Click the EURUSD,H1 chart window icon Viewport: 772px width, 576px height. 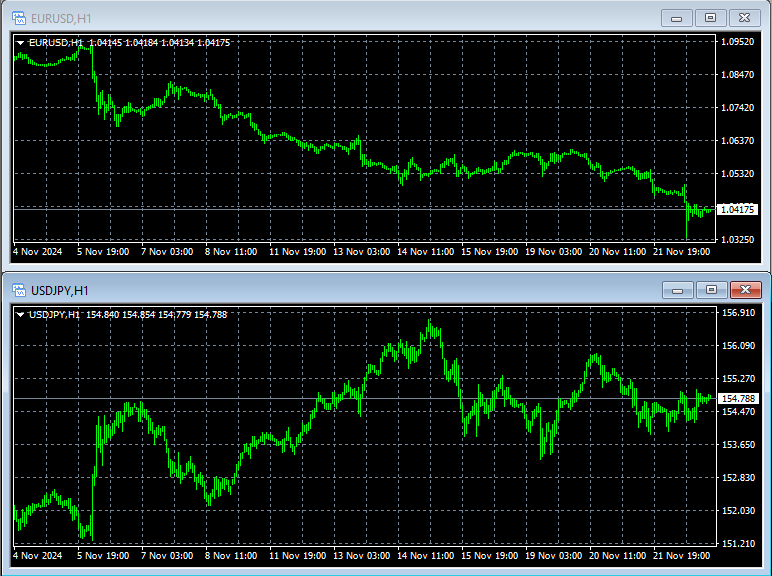(19, 19)
